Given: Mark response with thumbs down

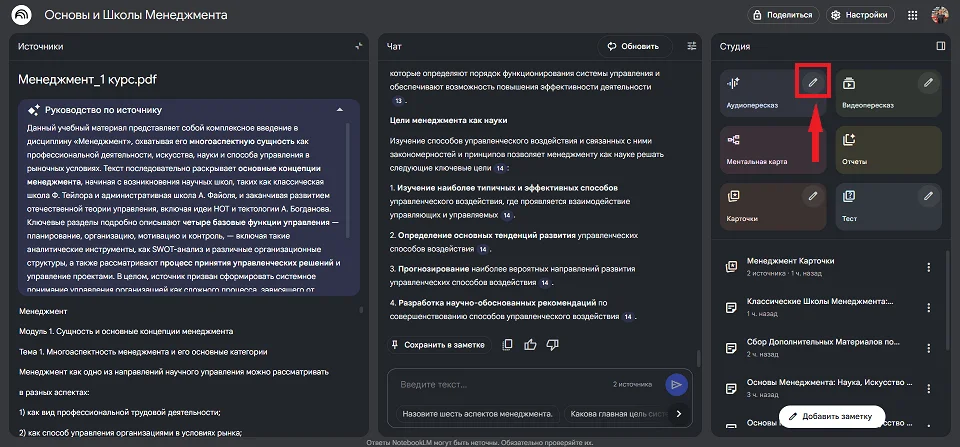Looking at the screenshot, I should pos(552,344).
